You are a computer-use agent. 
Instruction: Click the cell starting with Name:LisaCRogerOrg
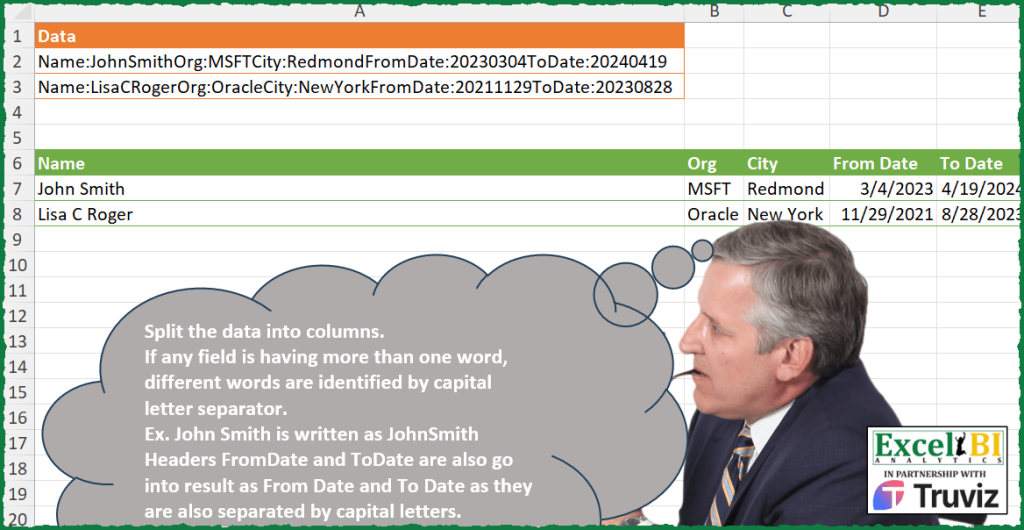pos(359,87)
